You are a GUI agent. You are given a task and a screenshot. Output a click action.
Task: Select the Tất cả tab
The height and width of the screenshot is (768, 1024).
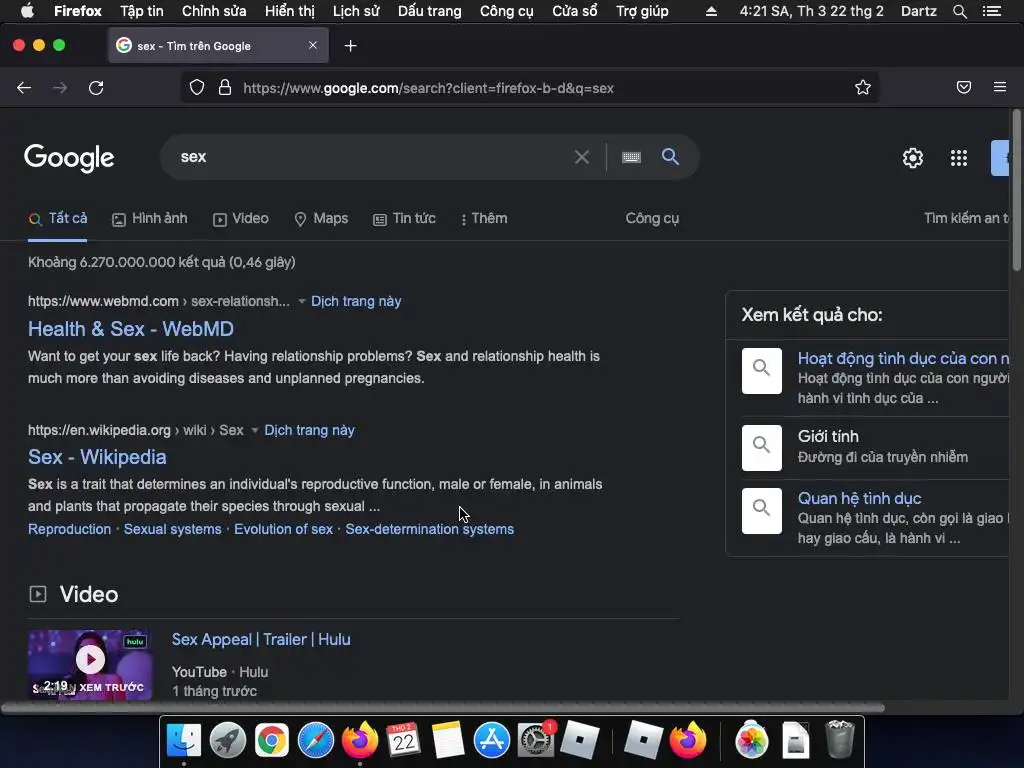coord(57,218)
